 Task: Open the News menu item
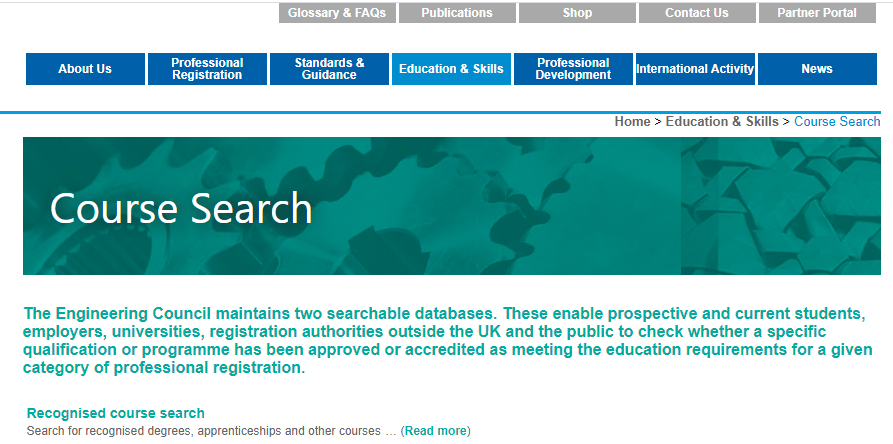point(817,69)
